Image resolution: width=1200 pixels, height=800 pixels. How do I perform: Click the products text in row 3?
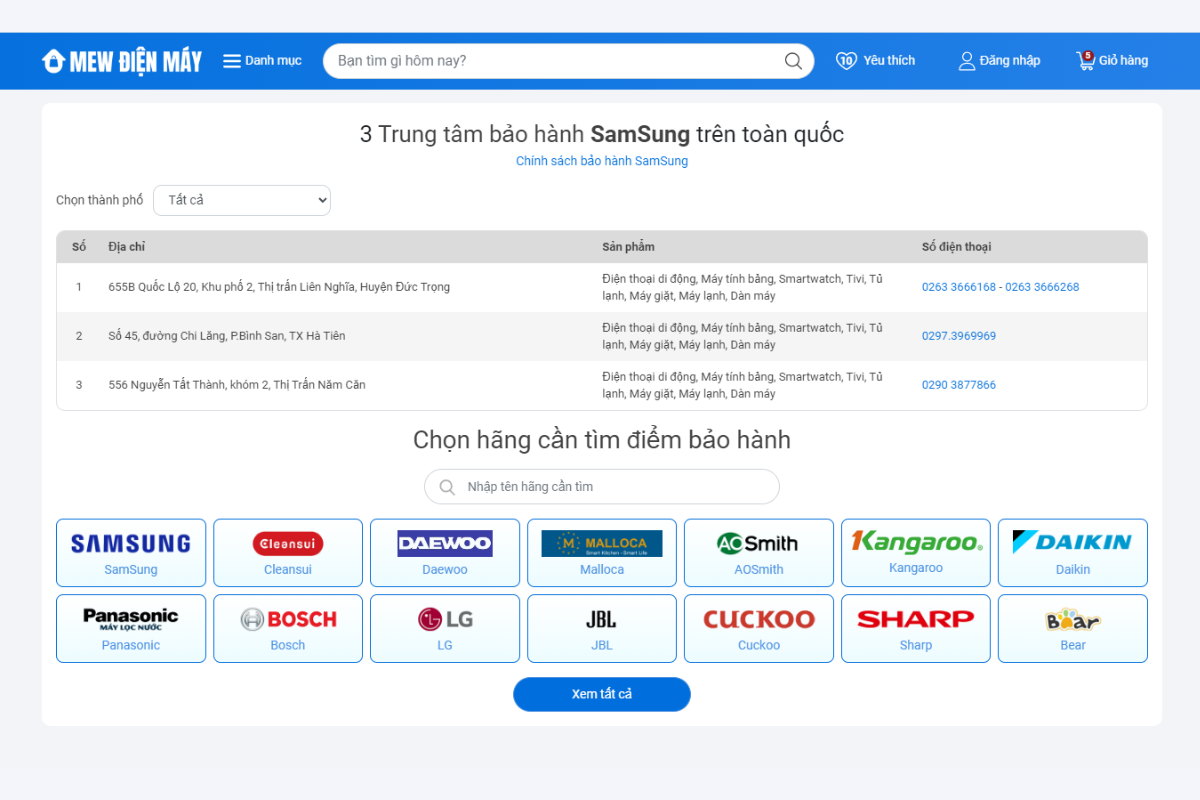[x=743, y=385]
